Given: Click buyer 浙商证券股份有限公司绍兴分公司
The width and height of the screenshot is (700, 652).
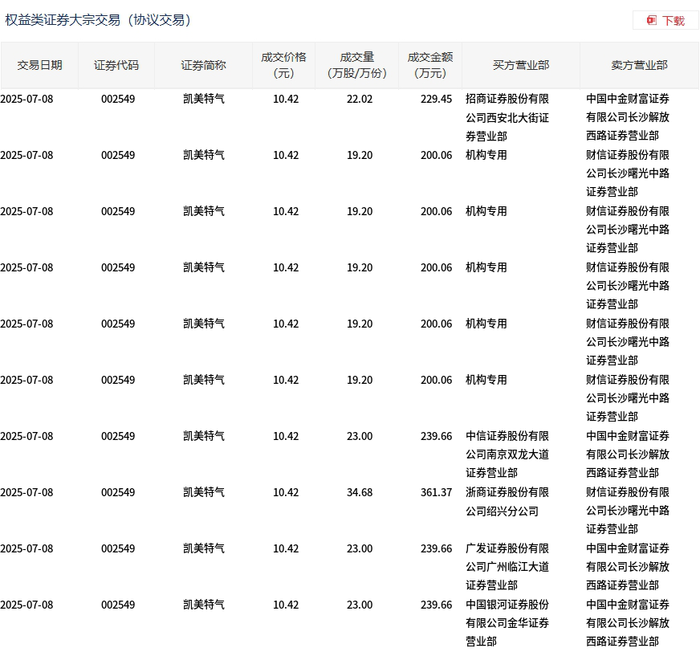Looking at the screenshot, I should coord(507,502).
